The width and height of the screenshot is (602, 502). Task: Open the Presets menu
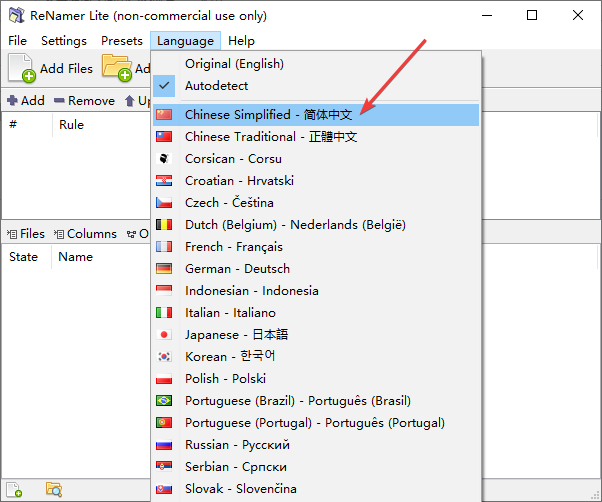click(x=122, y=41)
